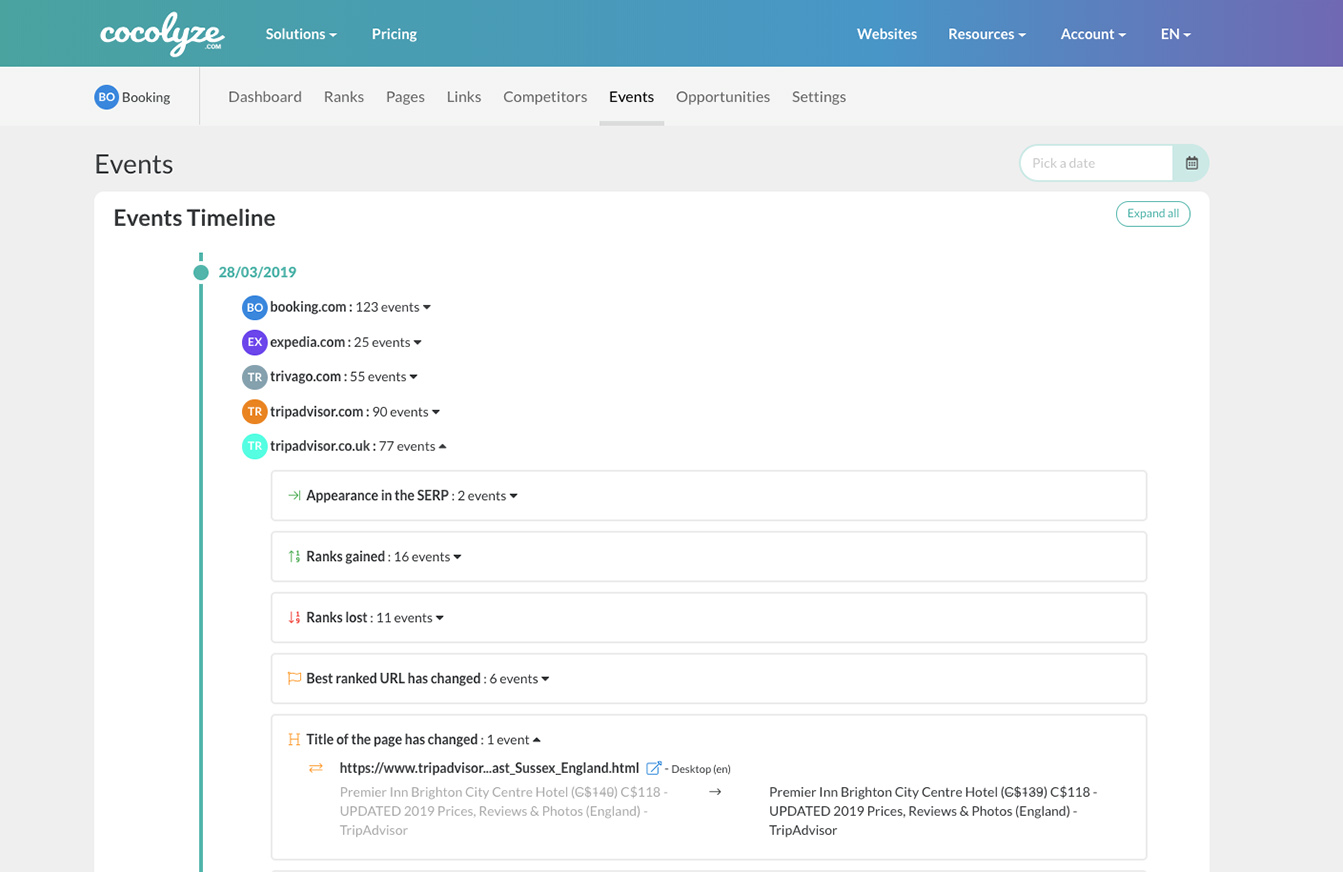Click the old title text with C$140
This screenshot has width=1343, height=872.
pyautogui.click(x=504, y=811)
